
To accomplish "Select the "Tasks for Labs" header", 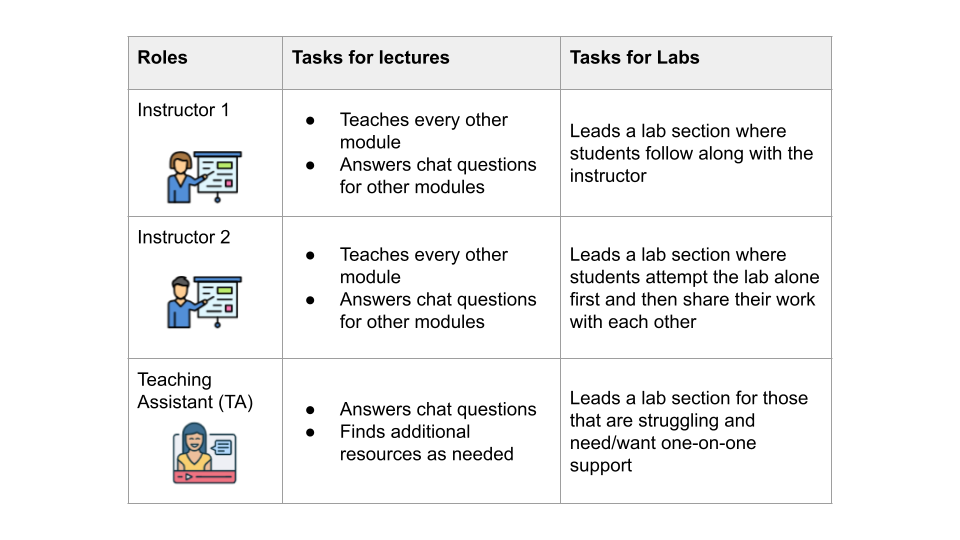I will tap(634, 58).
